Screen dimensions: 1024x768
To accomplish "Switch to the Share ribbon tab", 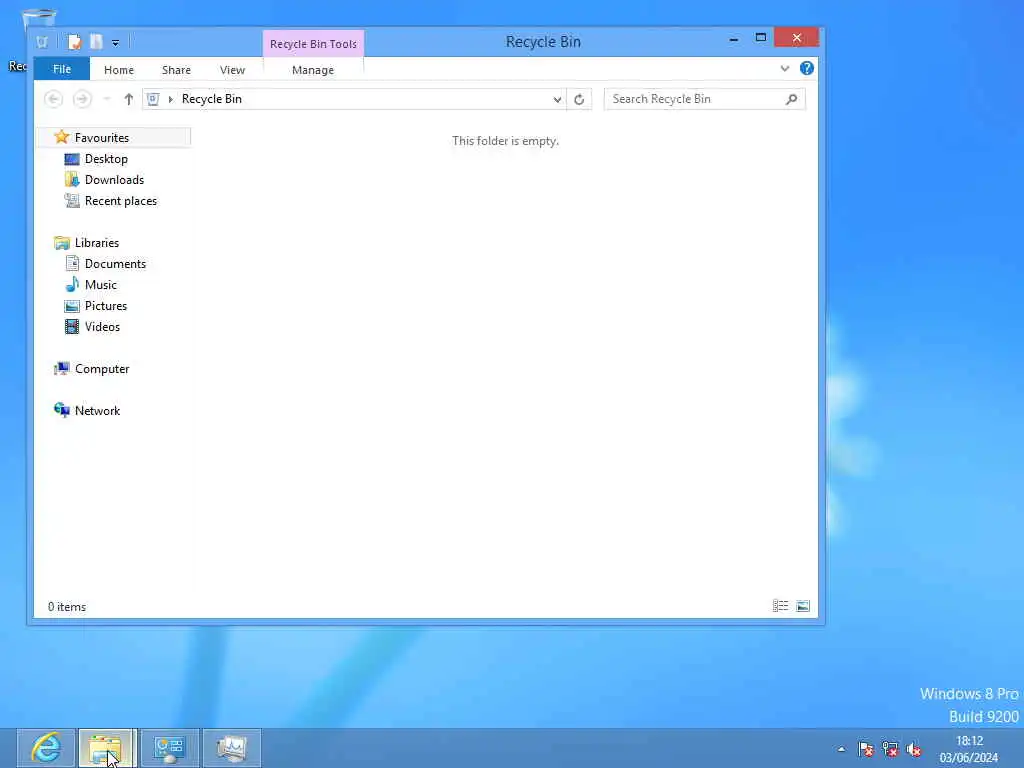I will tap(176, 70).
